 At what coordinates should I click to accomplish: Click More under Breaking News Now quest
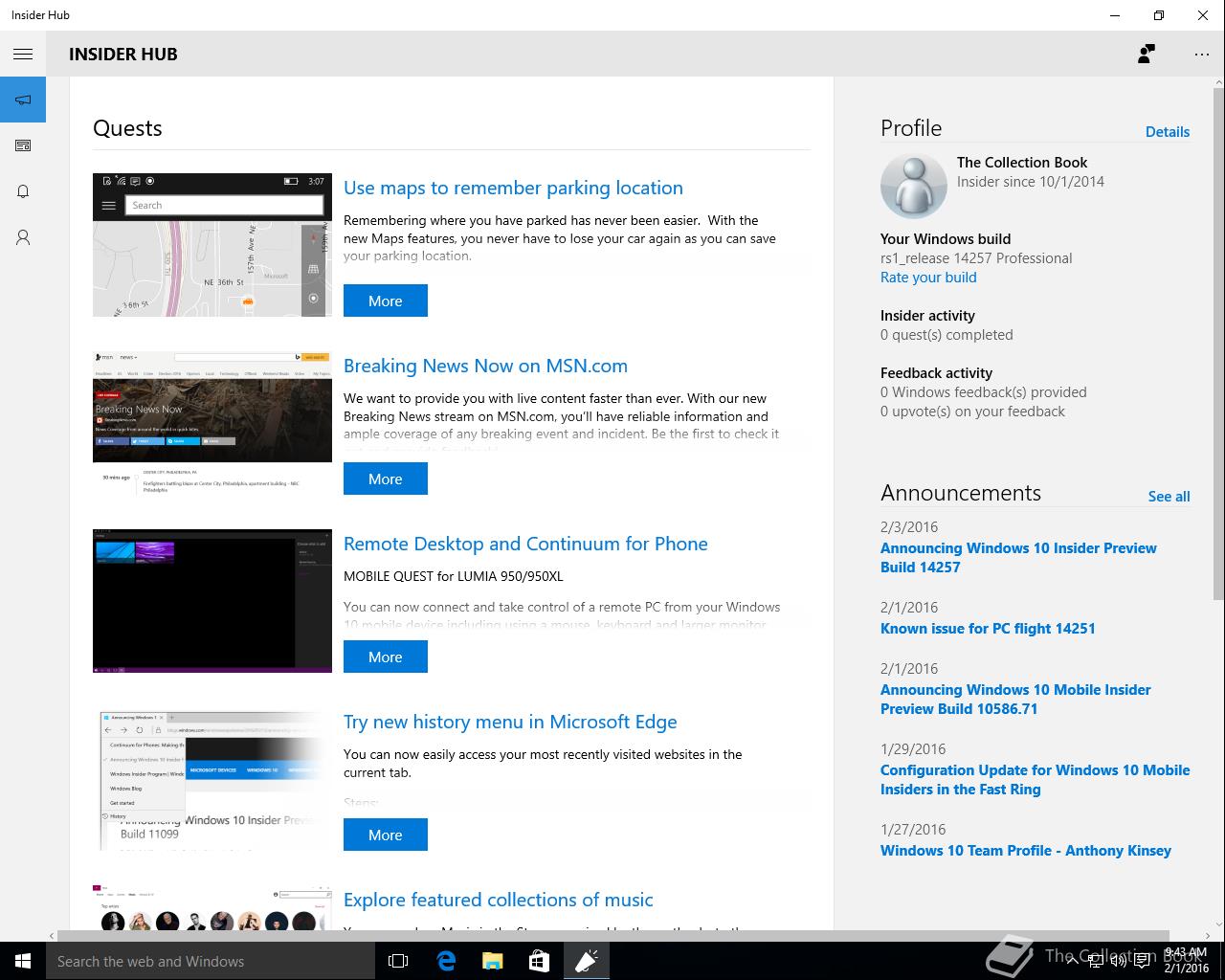(x=386, y=479)
